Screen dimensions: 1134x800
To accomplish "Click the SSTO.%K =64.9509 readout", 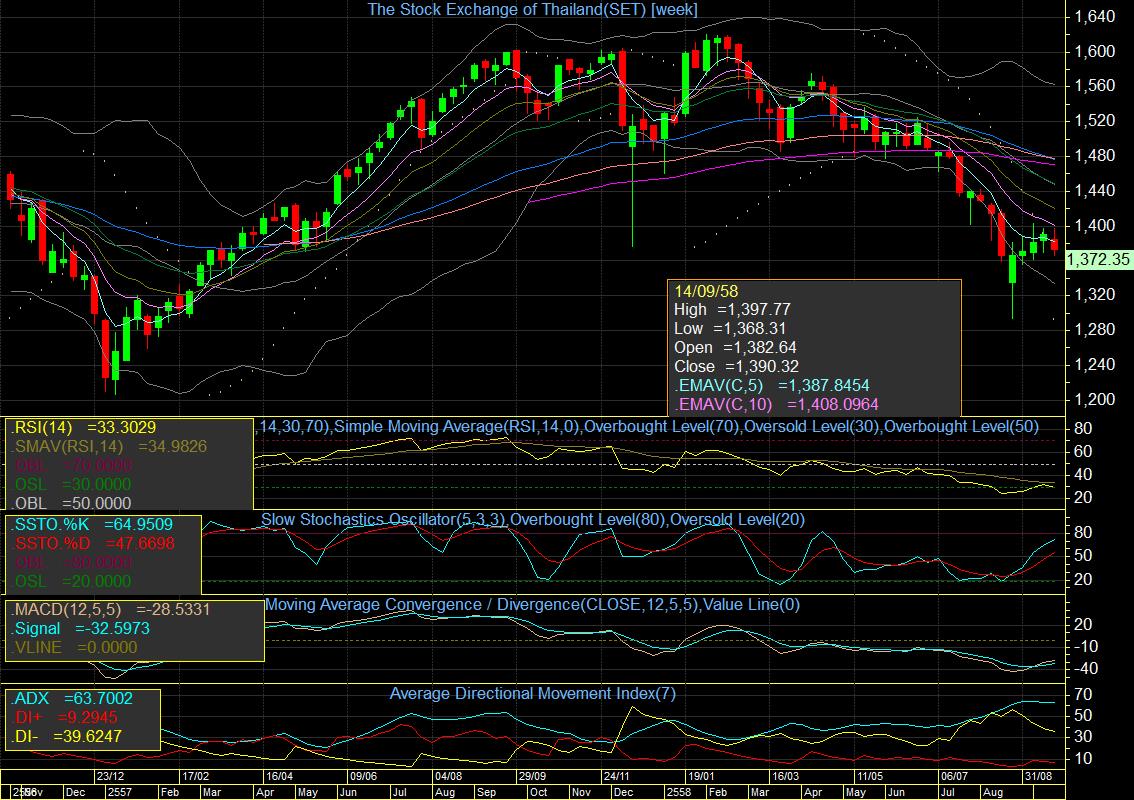I will coord(92,524).
